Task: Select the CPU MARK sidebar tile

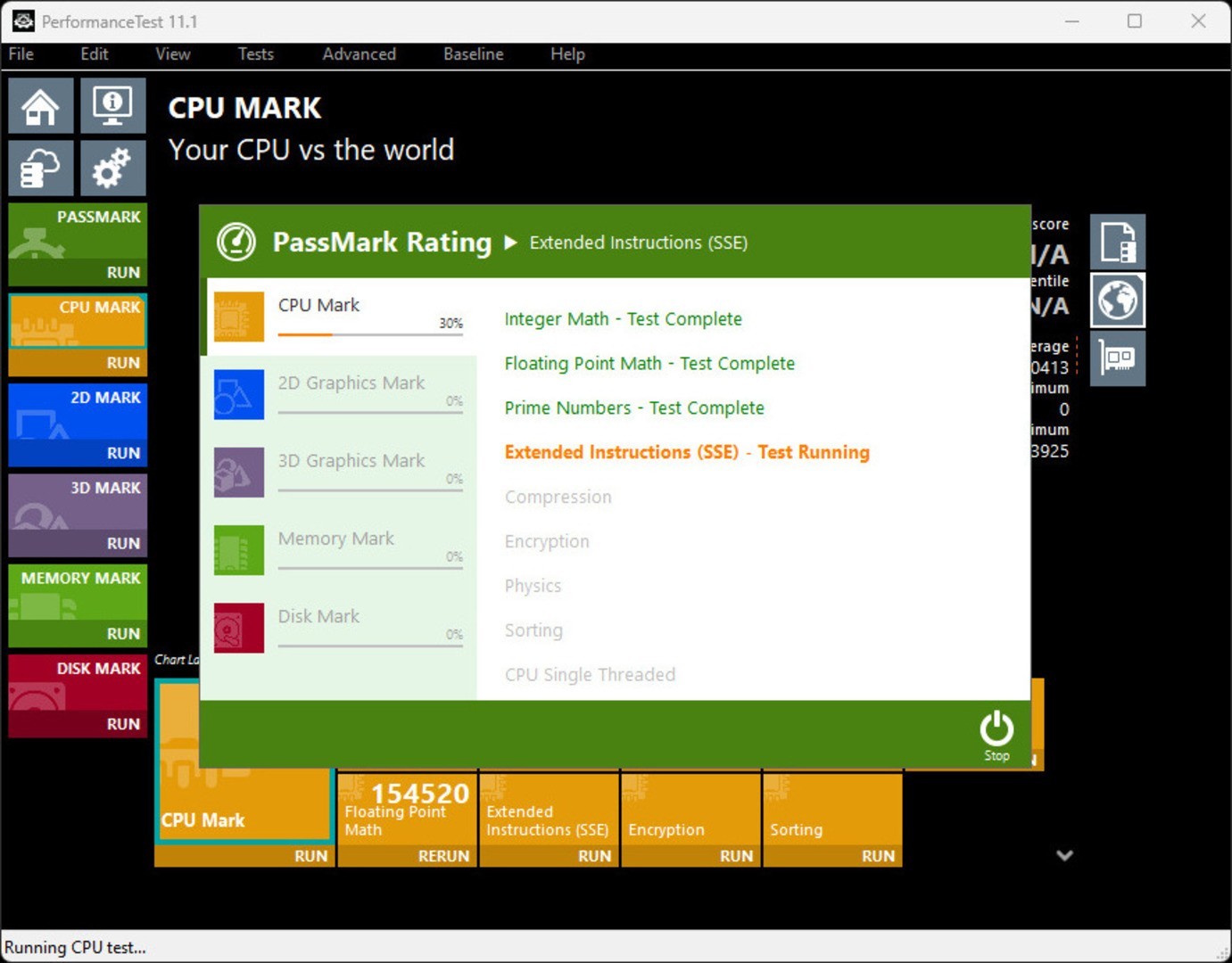Action: click(78, 321)
